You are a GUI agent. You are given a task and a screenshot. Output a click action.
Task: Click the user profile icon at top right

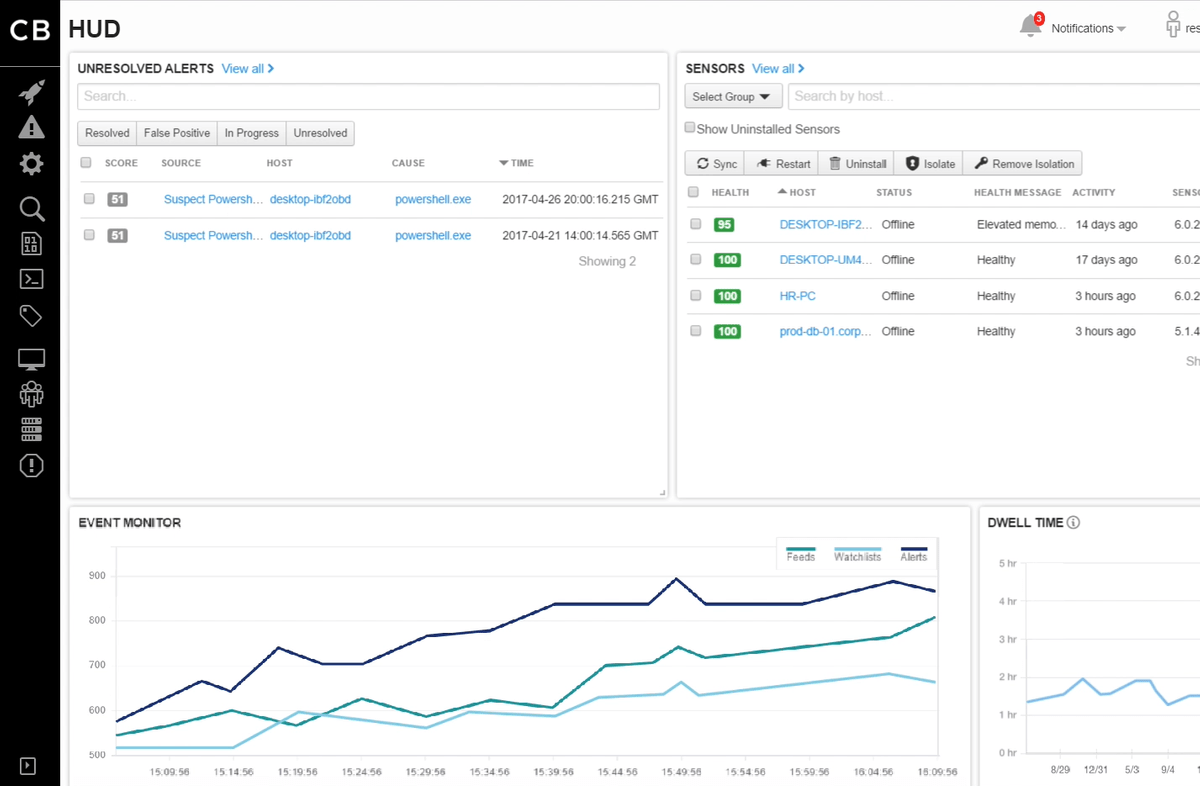click(1173, 25)
